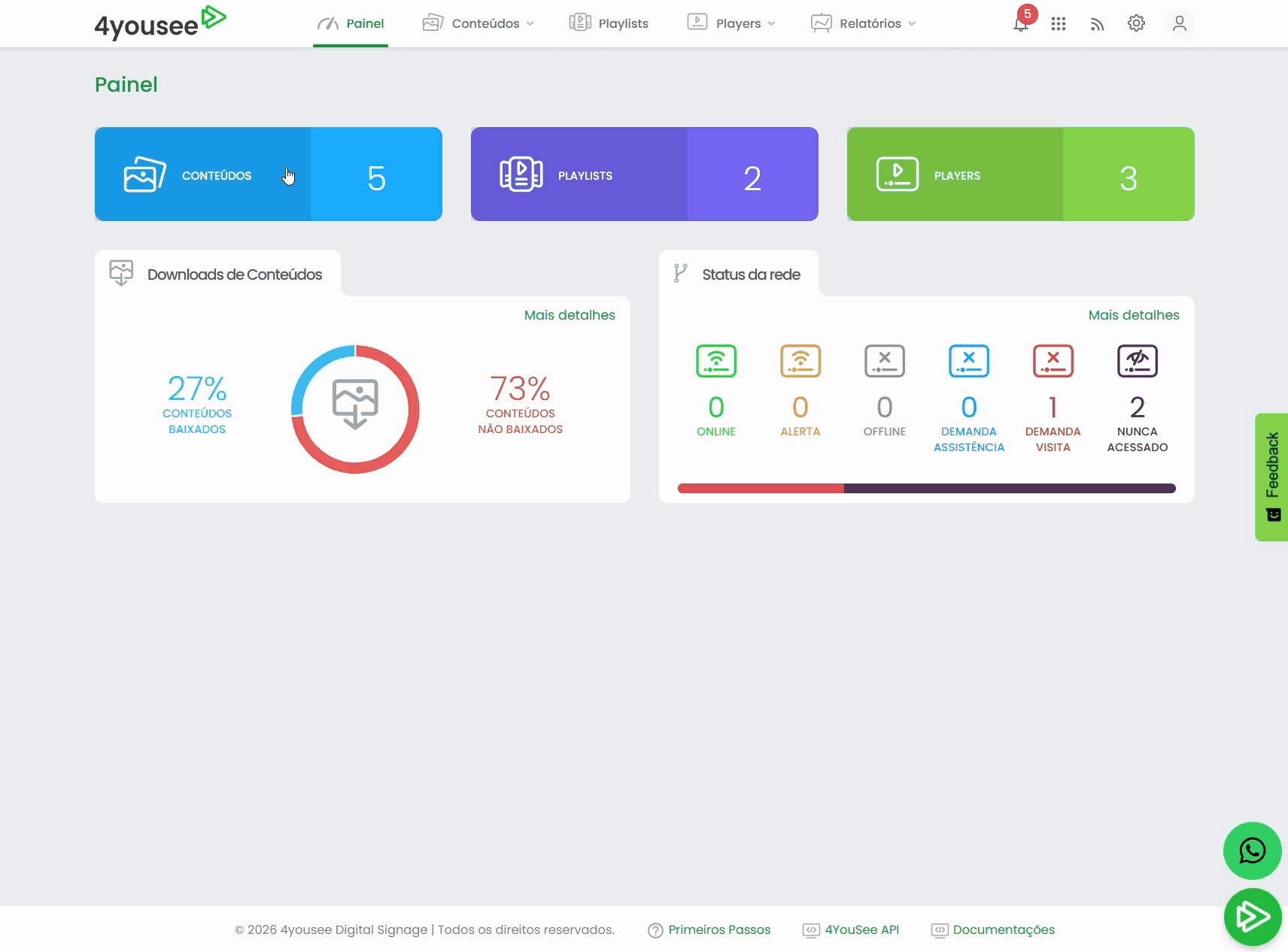This screenshot has width=1288, height=952.
Task: Open Mais detalhes for network status
Action: pyautogui.click(x=1134, y=315)
